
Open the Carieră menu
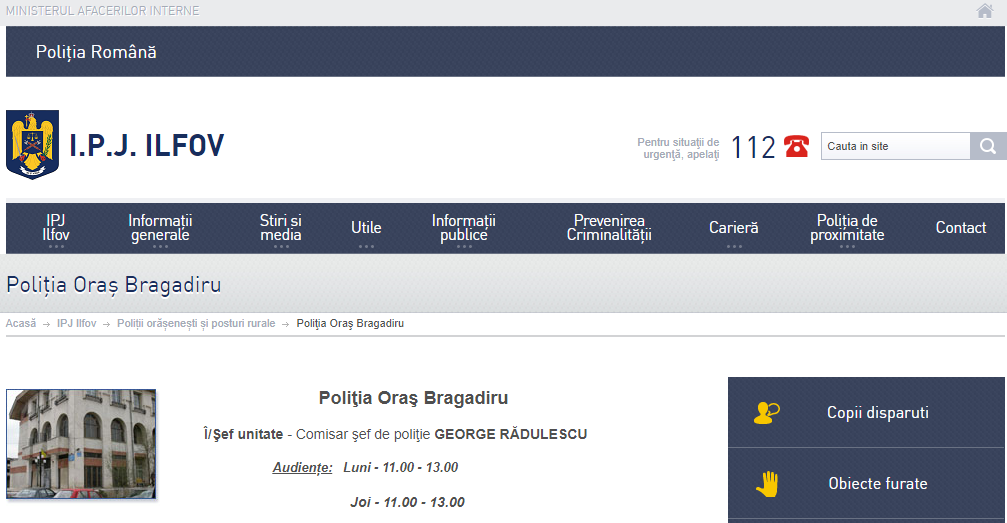tap(733, 228)
